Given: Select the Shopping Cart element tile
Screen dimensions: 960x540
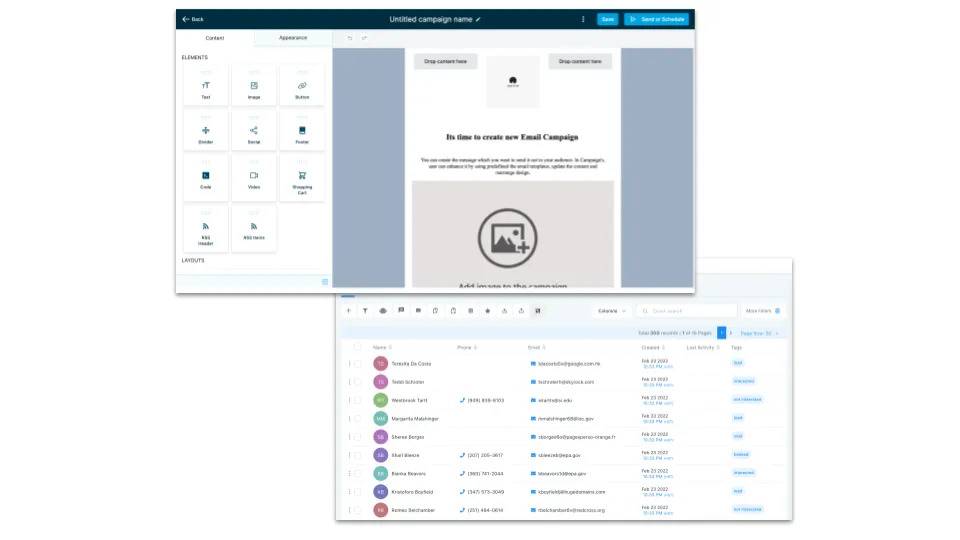Looking at the screenshot, I should click(x=302, y=177).
